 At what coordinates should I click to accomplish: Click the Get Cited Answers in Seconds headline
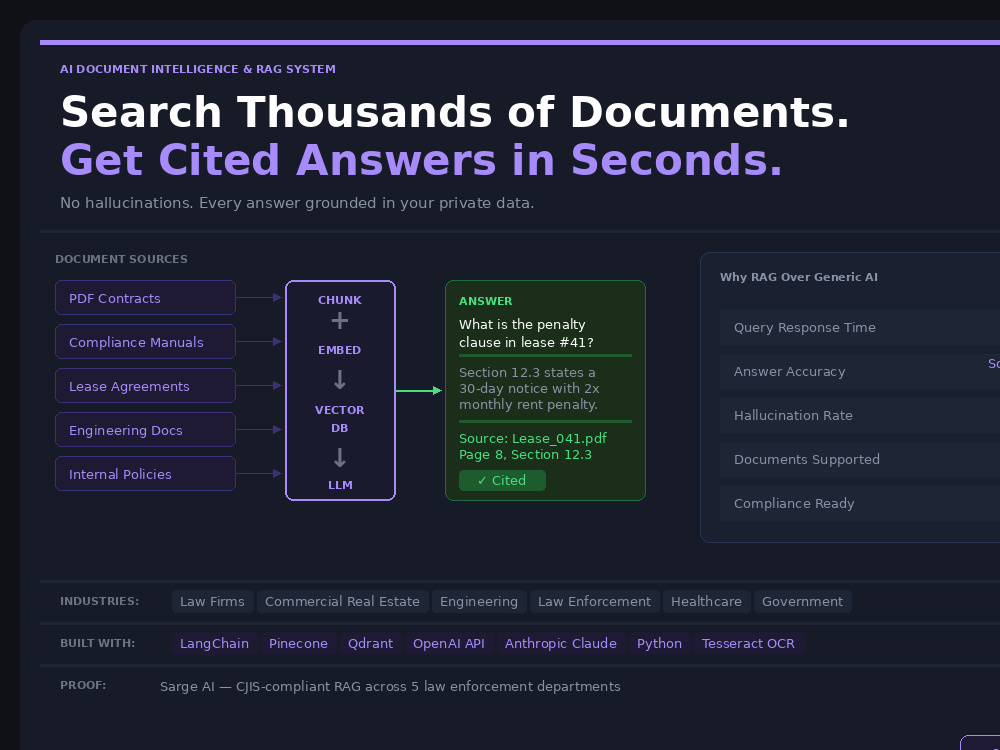tap(421, 159)
